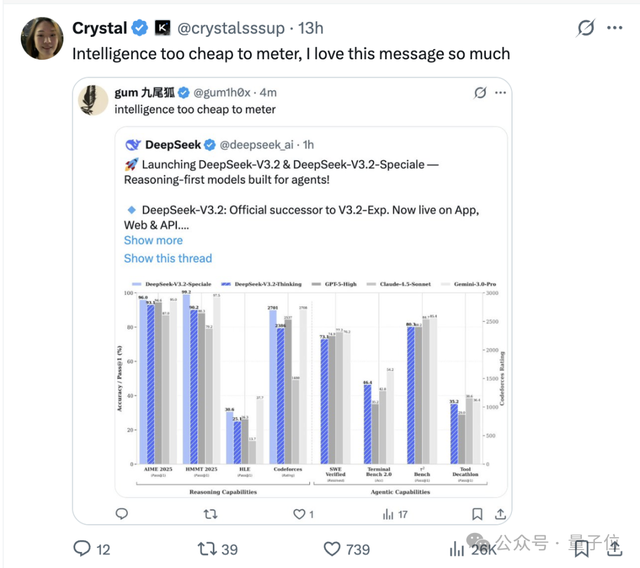This screenshot has width=640, height=568.
Task: Open the Show this thread link
Action: pyautogui.click(x=167, y=258)
